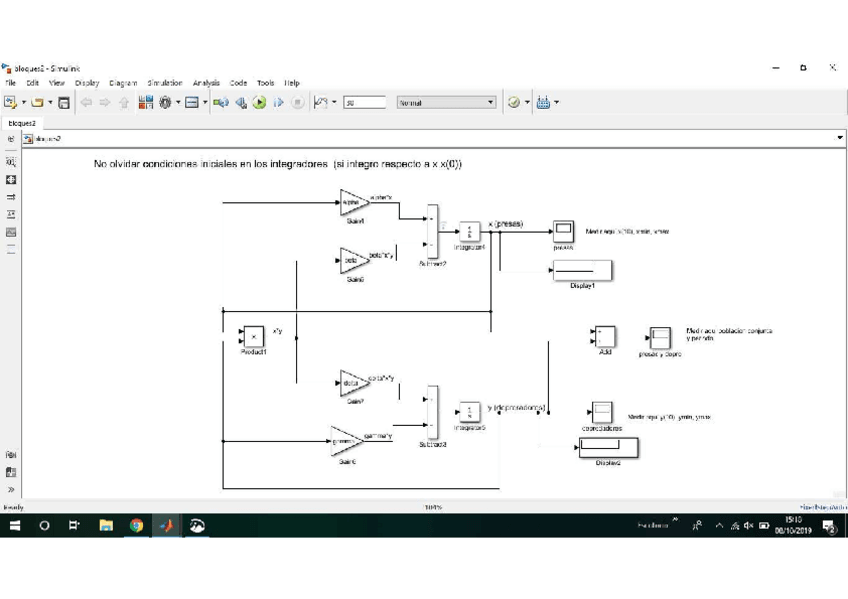Click the Up to Parent arrow icon
This screenshot has width=848, height=599.
124,102
